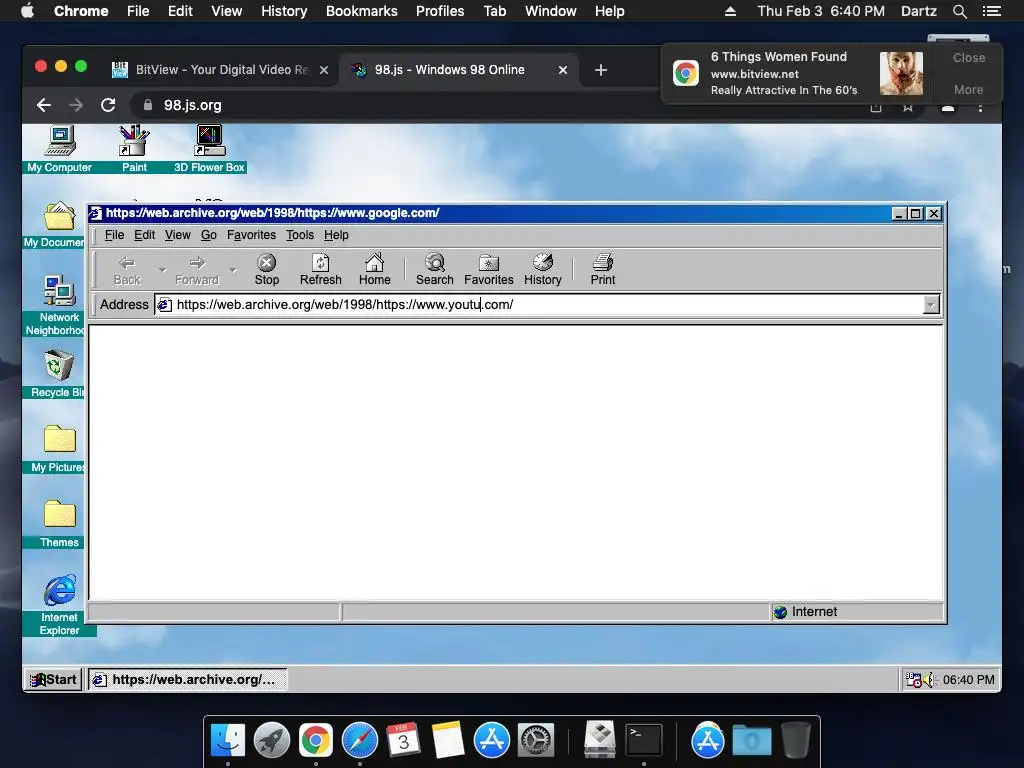Open Chrome's three-dot menu

point(980,108)
